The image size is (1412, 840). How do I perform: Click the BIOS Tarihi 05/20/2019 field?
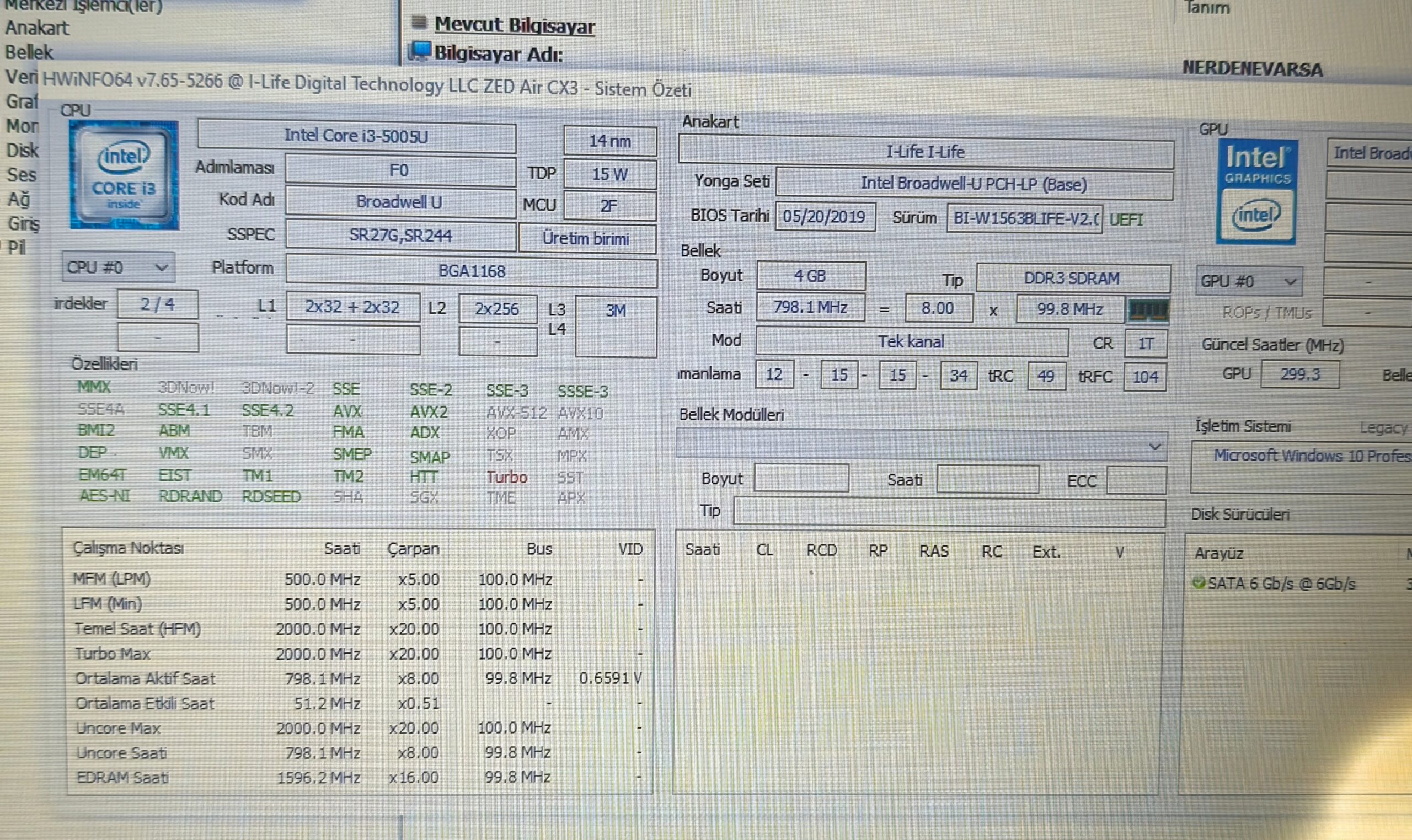click(x=825, y=217)
